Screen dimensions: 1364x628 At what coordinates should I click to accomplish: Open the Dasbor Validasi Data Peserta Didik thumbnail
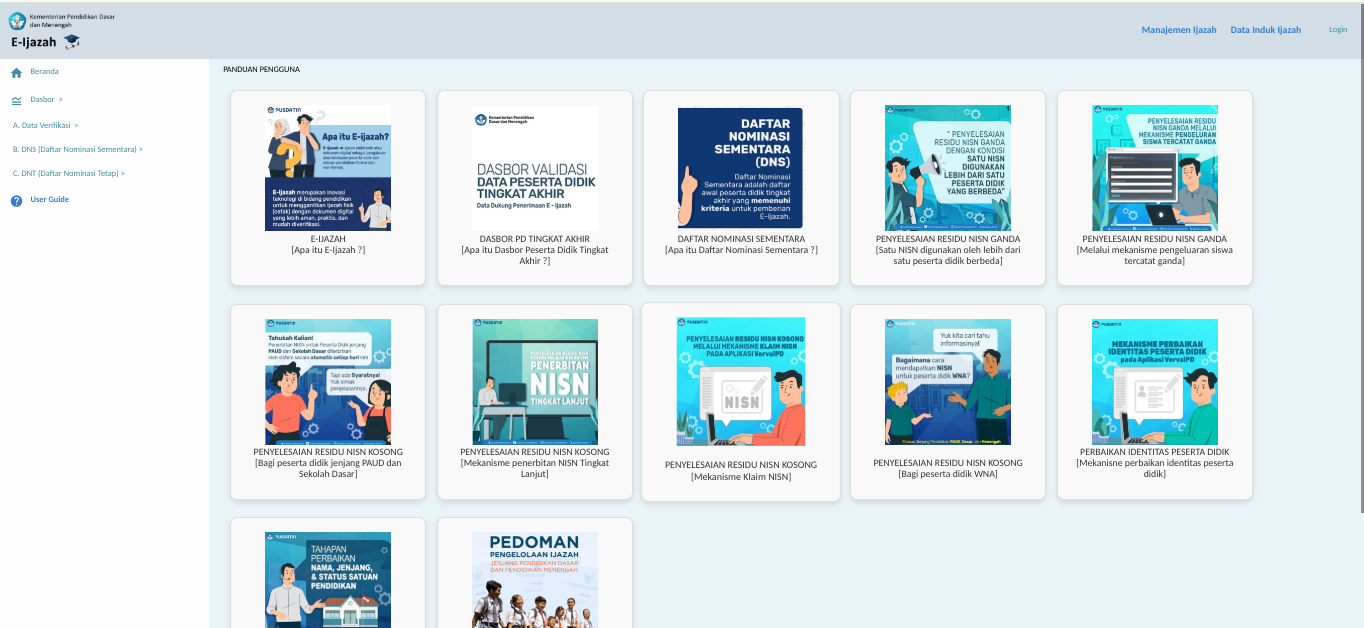[535, 168]
